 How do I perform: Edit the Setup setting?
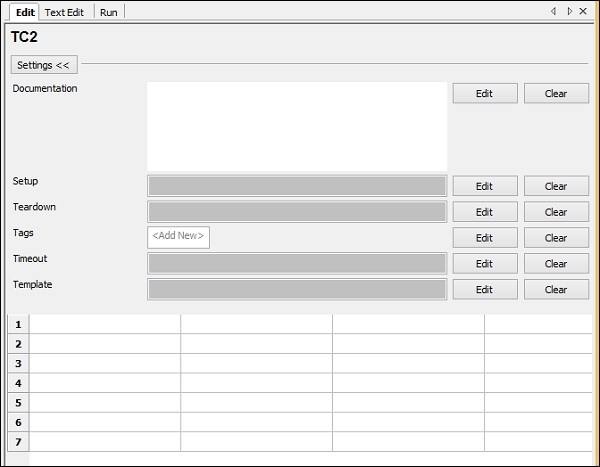point(485,186)
